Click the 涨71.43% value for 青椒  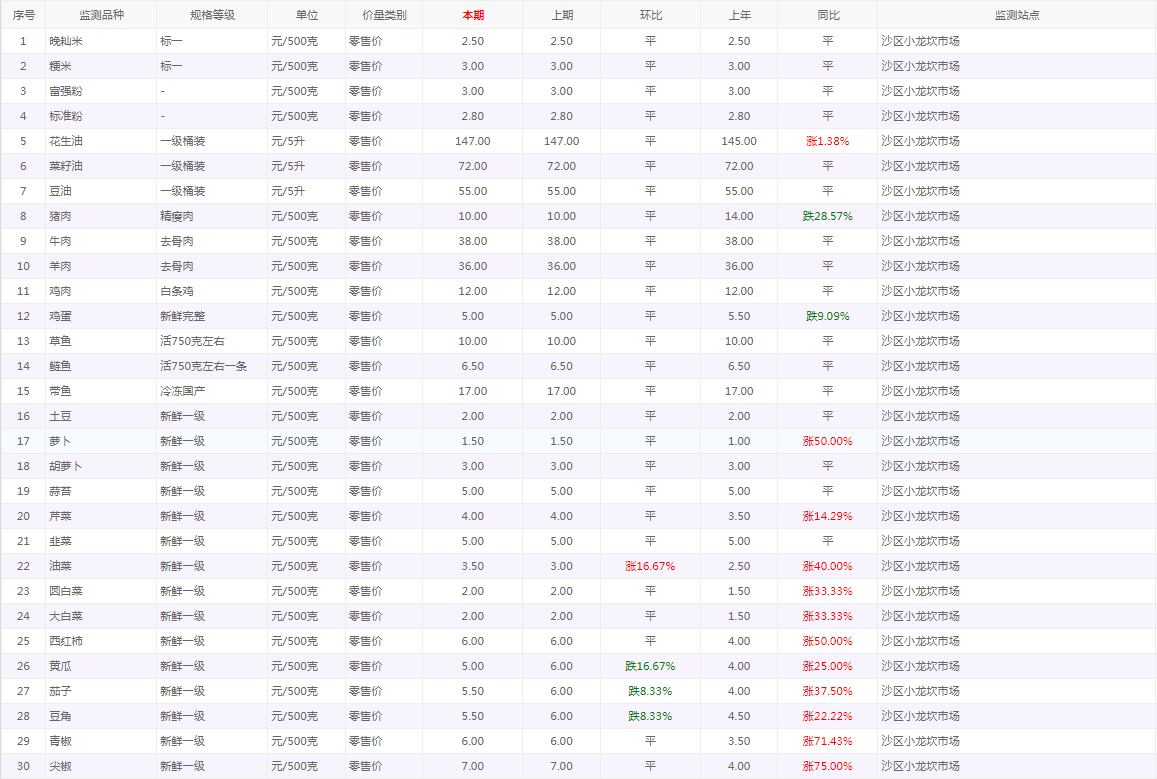827,741
